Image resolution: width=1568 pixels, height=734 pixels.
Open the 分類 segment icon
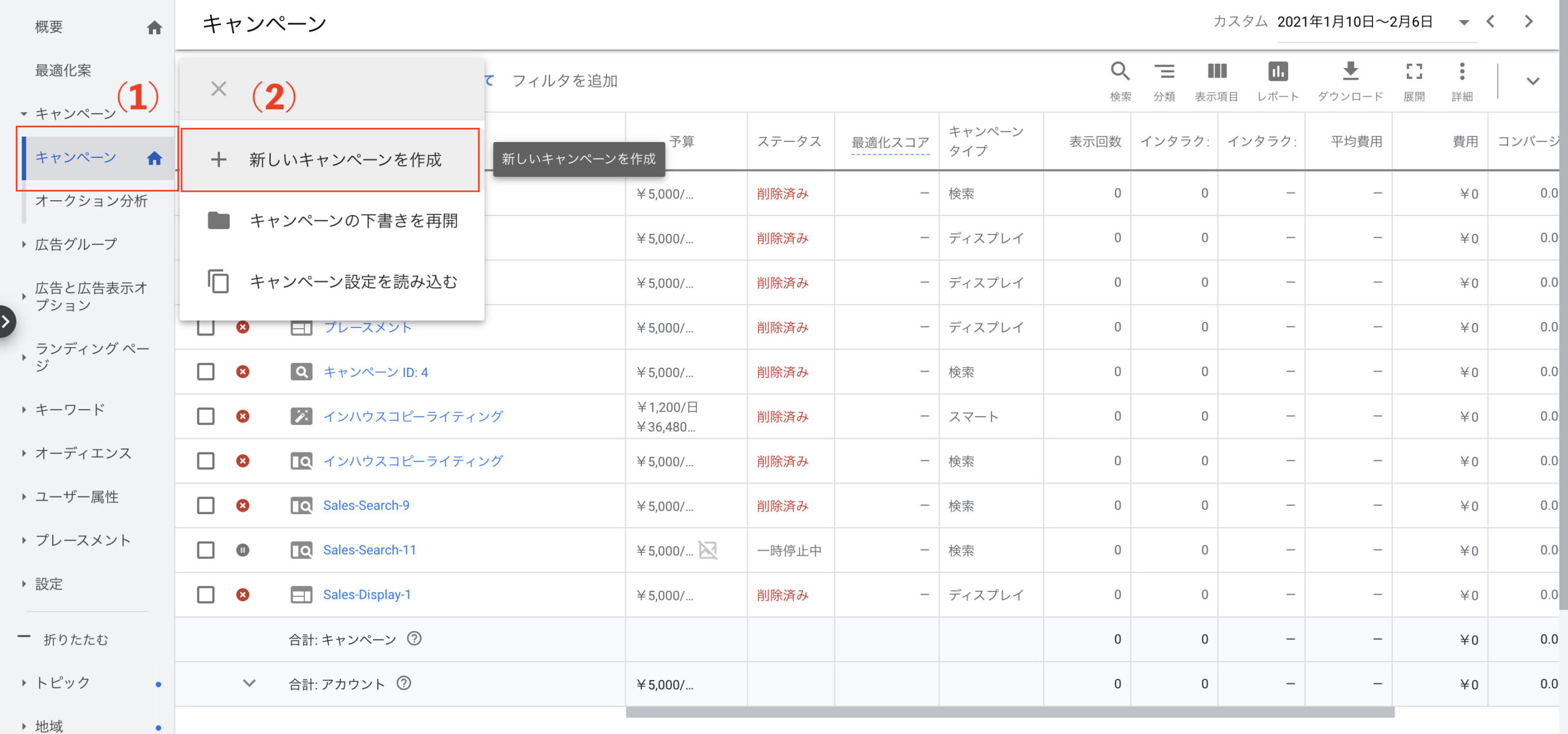coord(1164,72)
